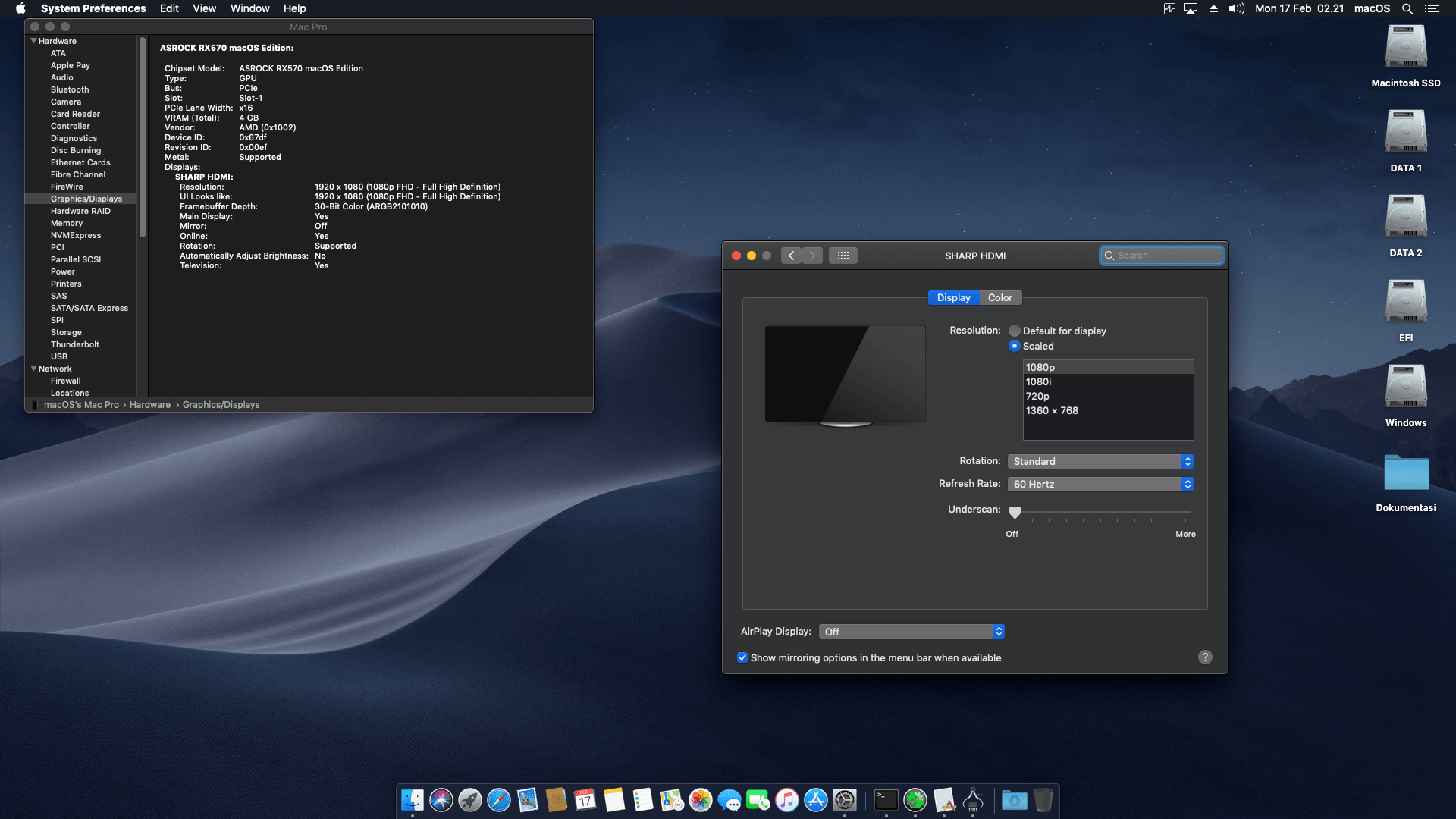Collapse the Hardware section triangle
Viewport: 1456px width, 819px height.
tap(33, 41)
